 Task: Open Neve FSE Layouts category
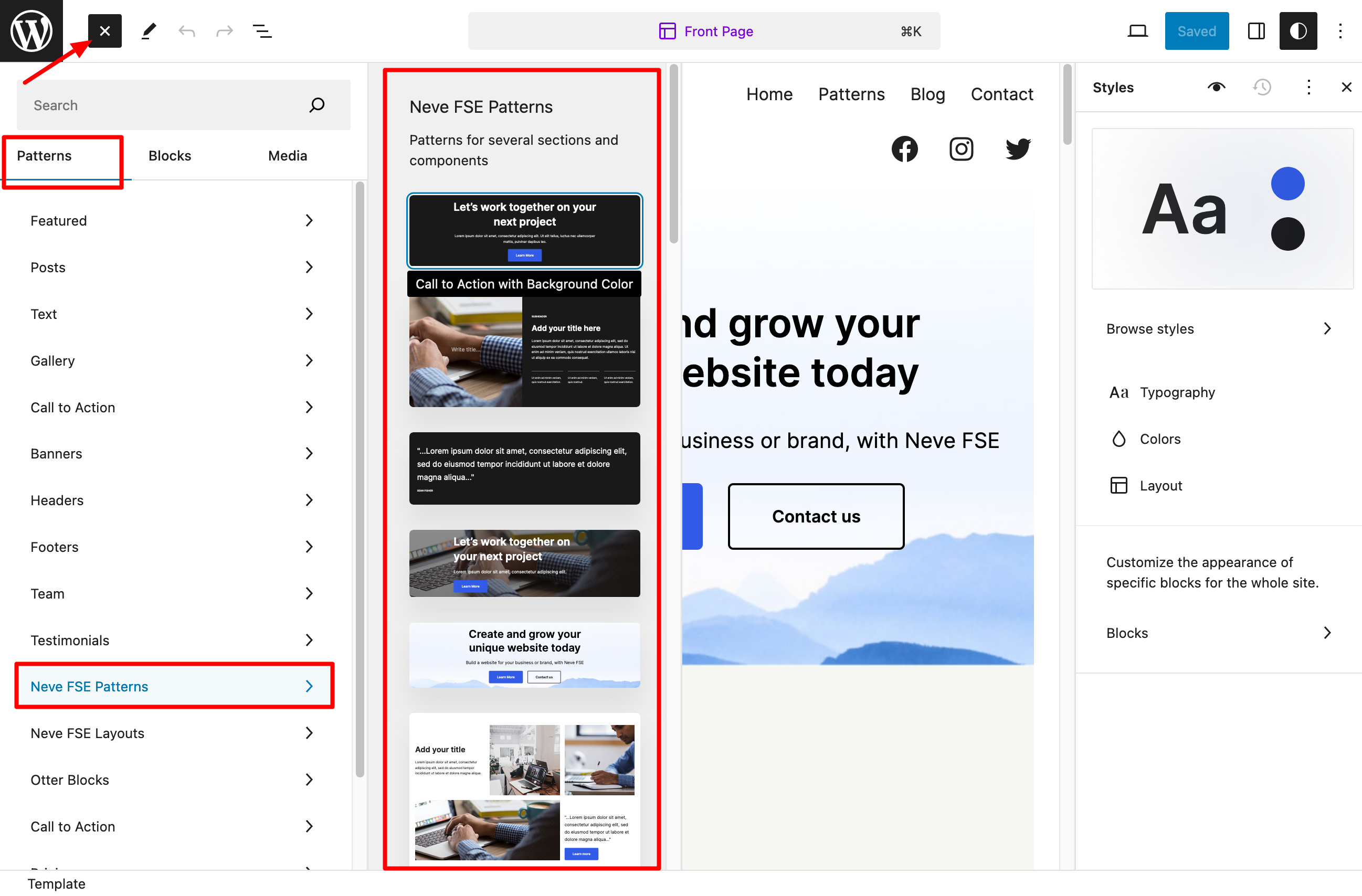click(172, 733)
